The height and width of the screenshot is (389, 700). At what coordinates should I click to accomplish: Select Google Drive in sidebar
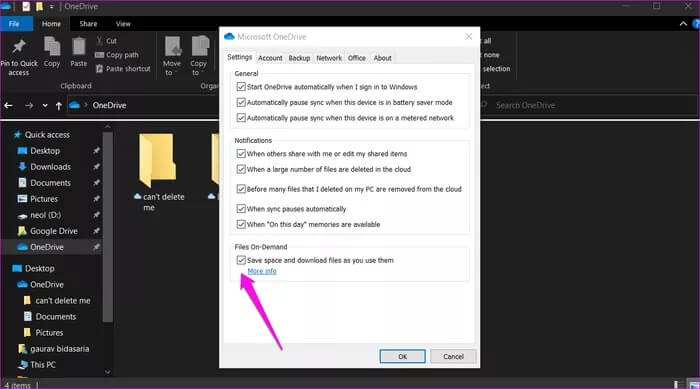coord(54,231)
